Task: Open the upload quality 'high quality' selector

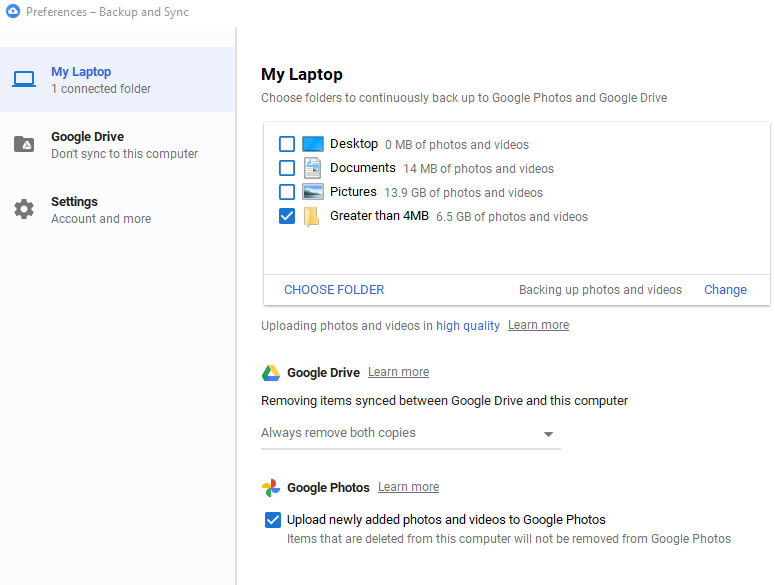Action: click(468, 326)
